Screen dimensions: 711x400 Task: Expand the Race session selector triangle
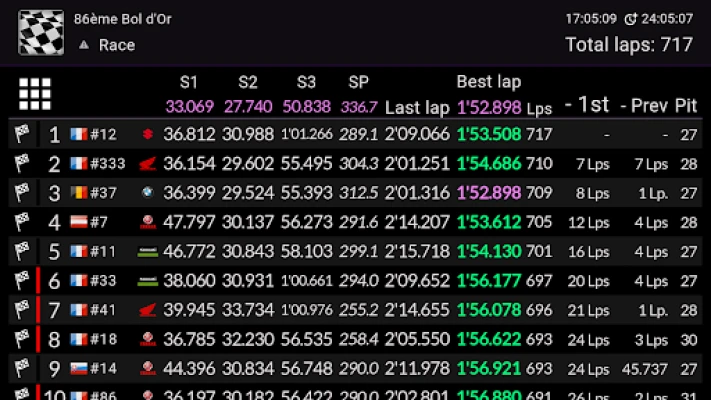[x=83, y=45]
